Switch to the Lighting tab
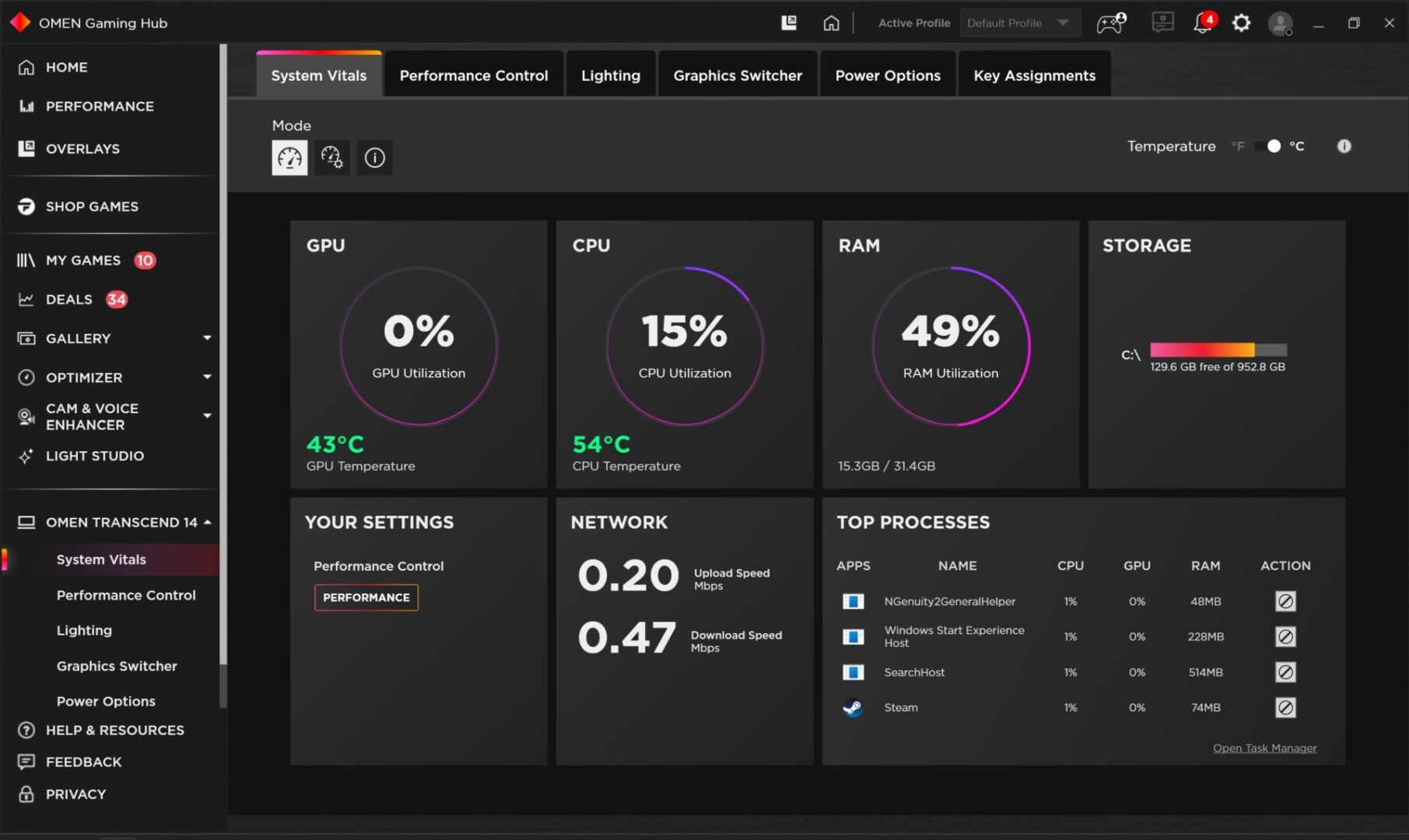This screenshot has width=1409, height=840. tap(611, 75)
